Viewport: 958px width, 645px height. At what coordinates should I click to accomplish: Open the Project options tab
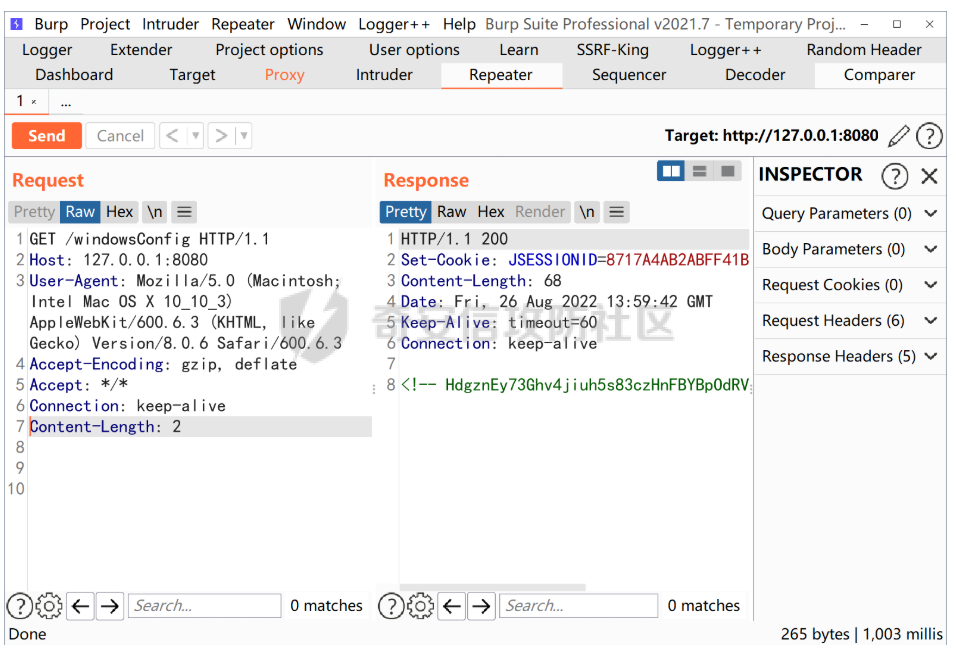269,50
